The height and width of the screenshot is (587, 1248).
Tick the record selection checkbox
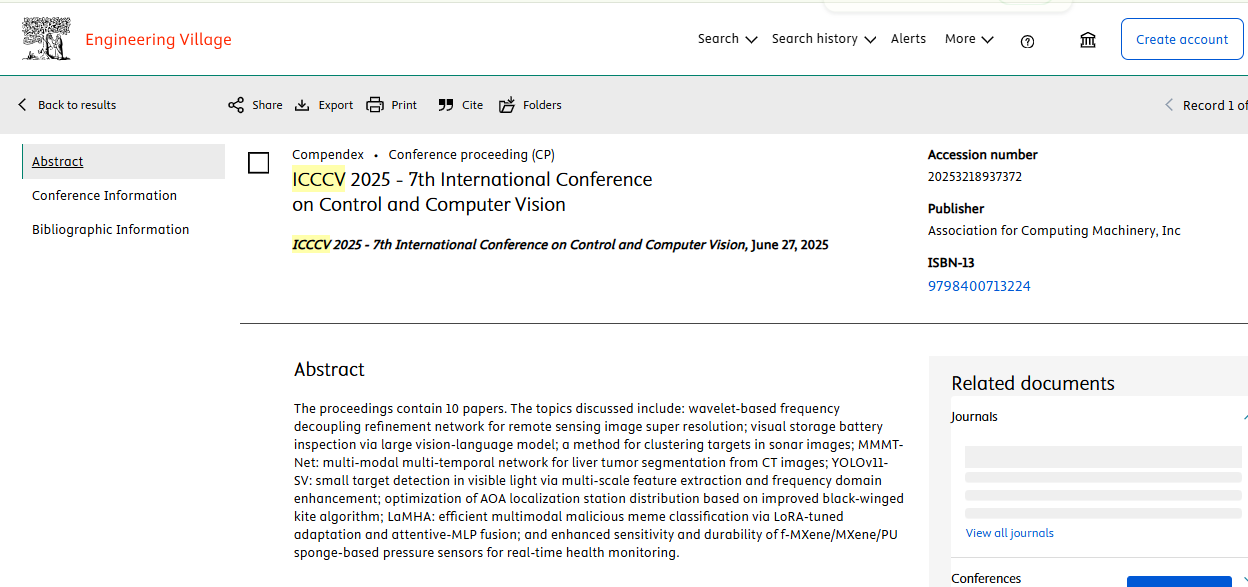258,163
